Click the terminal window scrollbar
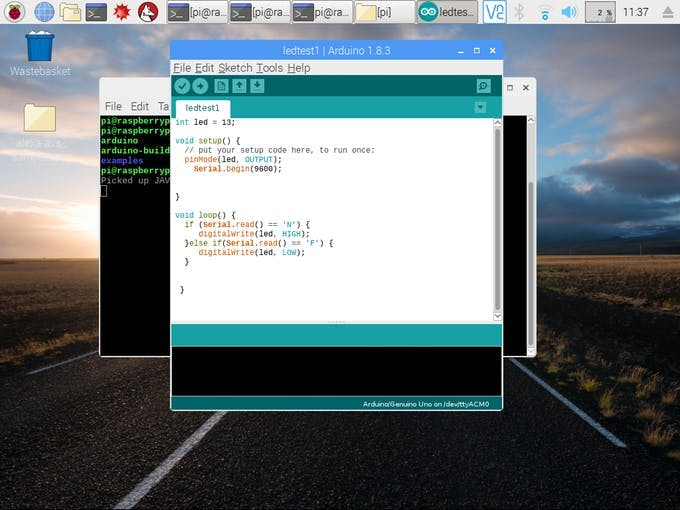The width and height of the screenshot is (680, 510). pos(531,235)
